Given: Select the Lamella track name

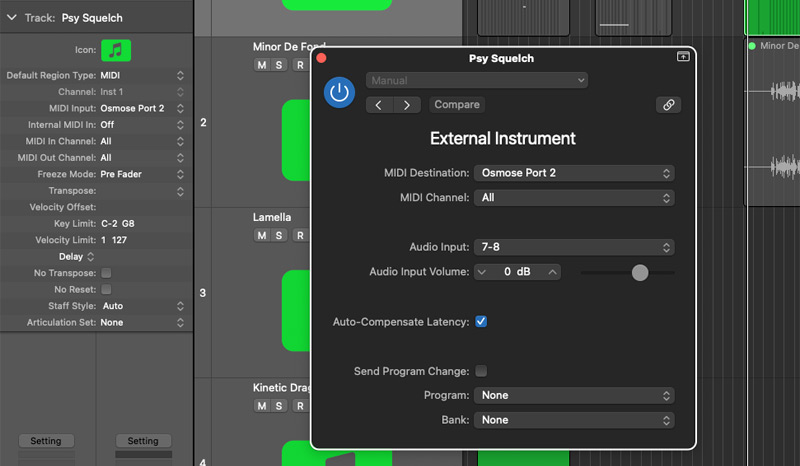Looking at the screenshot, I should click(x=272, y=217).
